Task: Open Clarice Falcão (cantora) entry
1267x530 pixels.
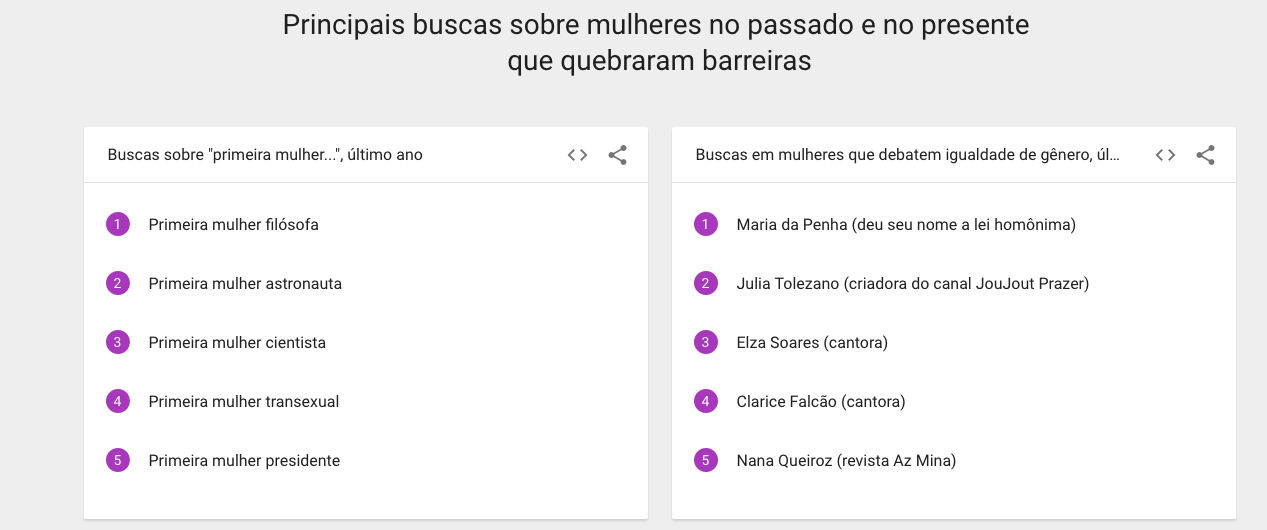Action: pos(820,402)
